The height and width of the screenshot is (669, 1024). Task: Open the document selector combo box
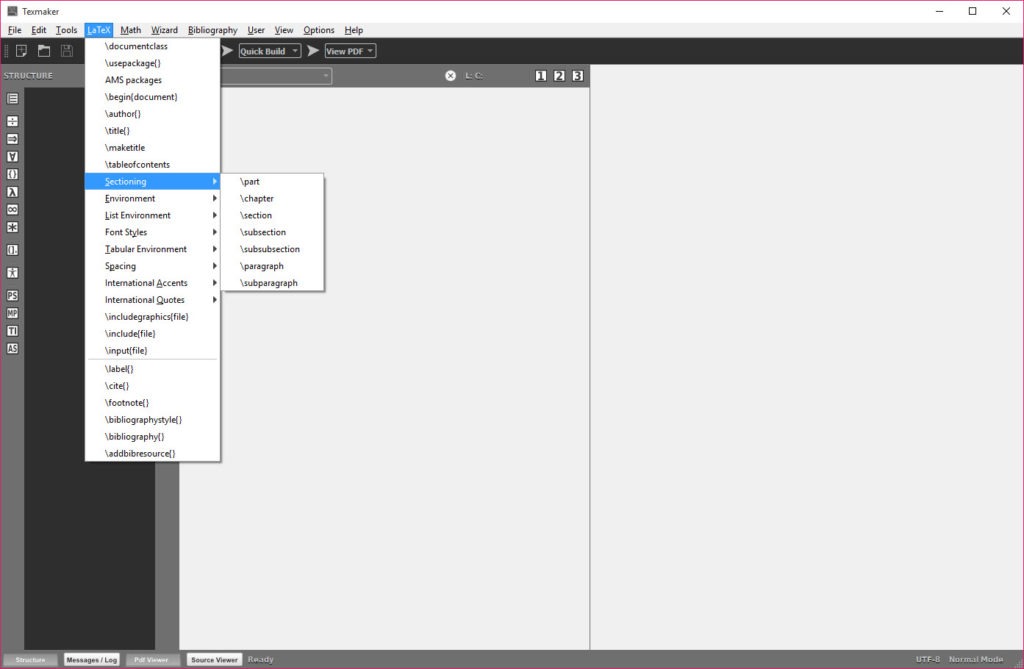click(x=276, y=76)
